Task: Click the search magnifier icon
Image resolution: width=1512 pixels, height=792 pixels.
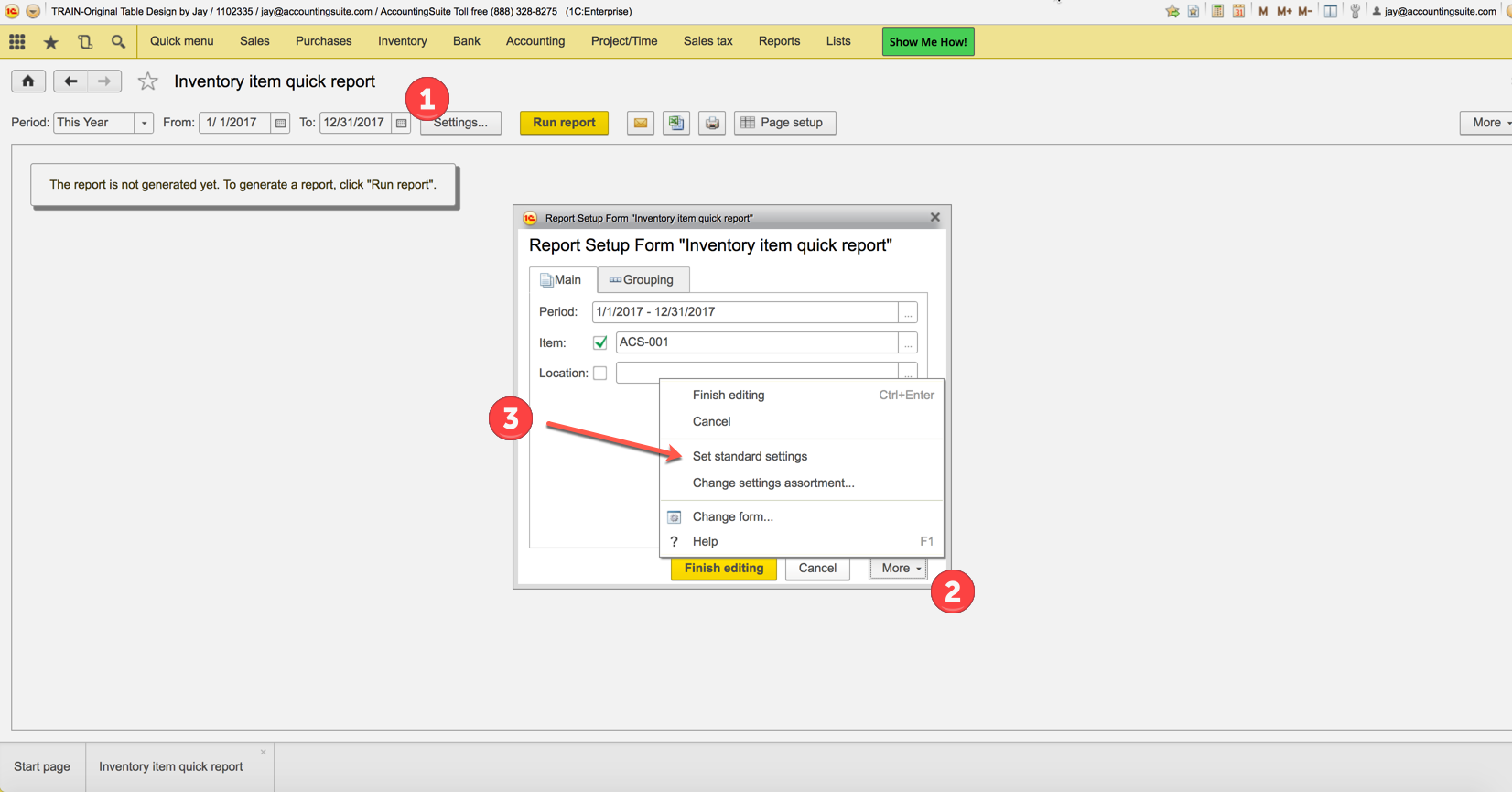Action: pos(118,41)
